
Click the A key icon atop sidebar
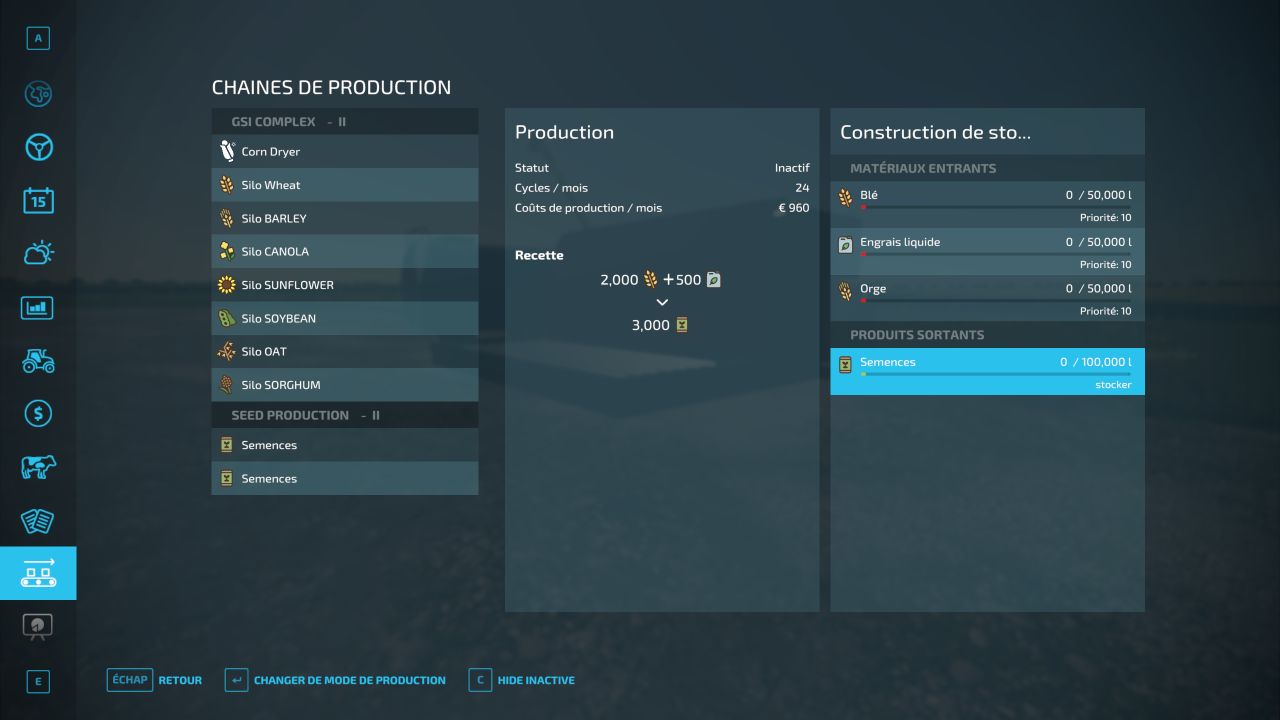click(38, 39)
